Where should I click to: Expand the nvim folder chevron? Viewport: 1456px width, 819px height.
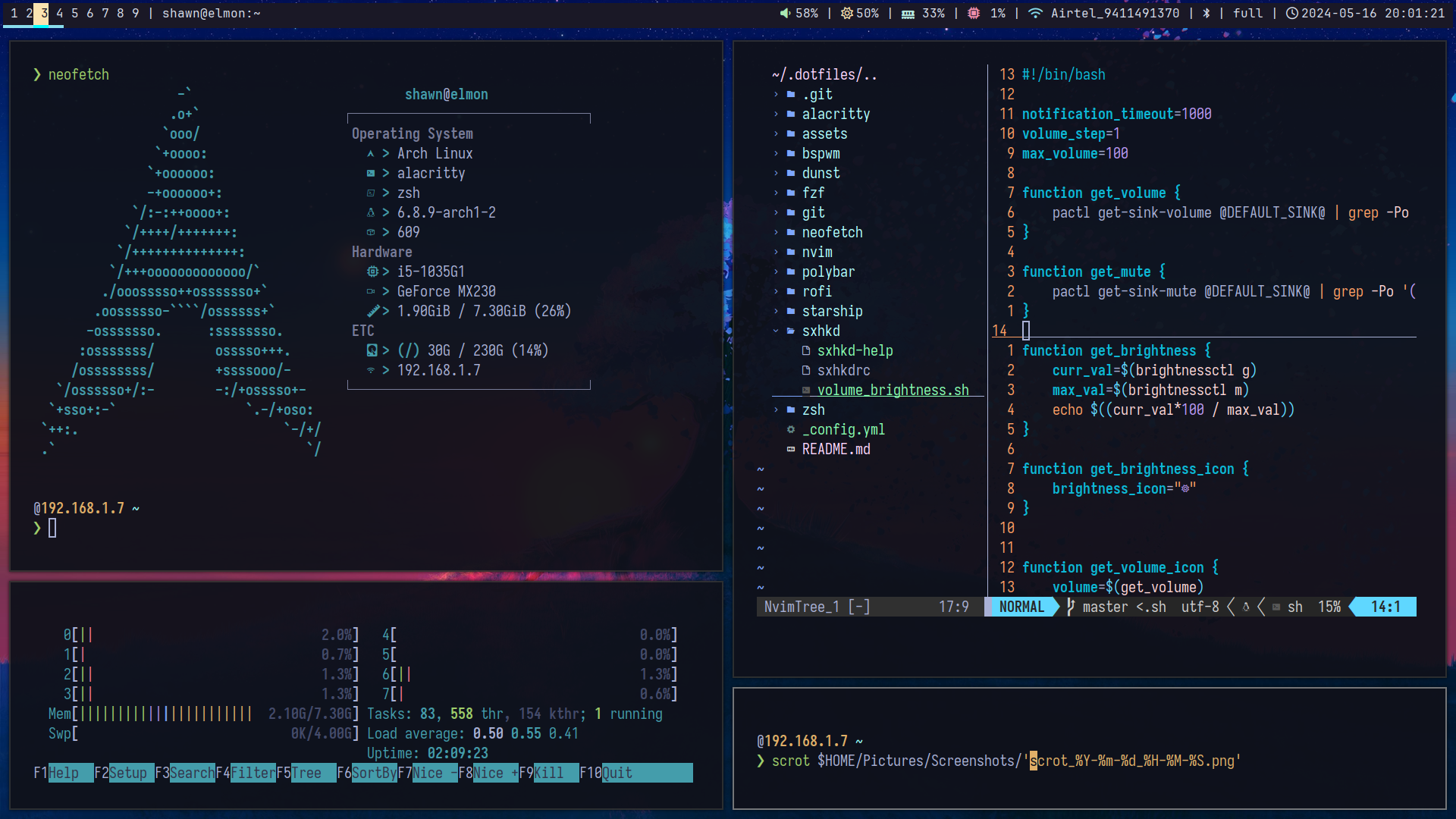tap(776, 252)
